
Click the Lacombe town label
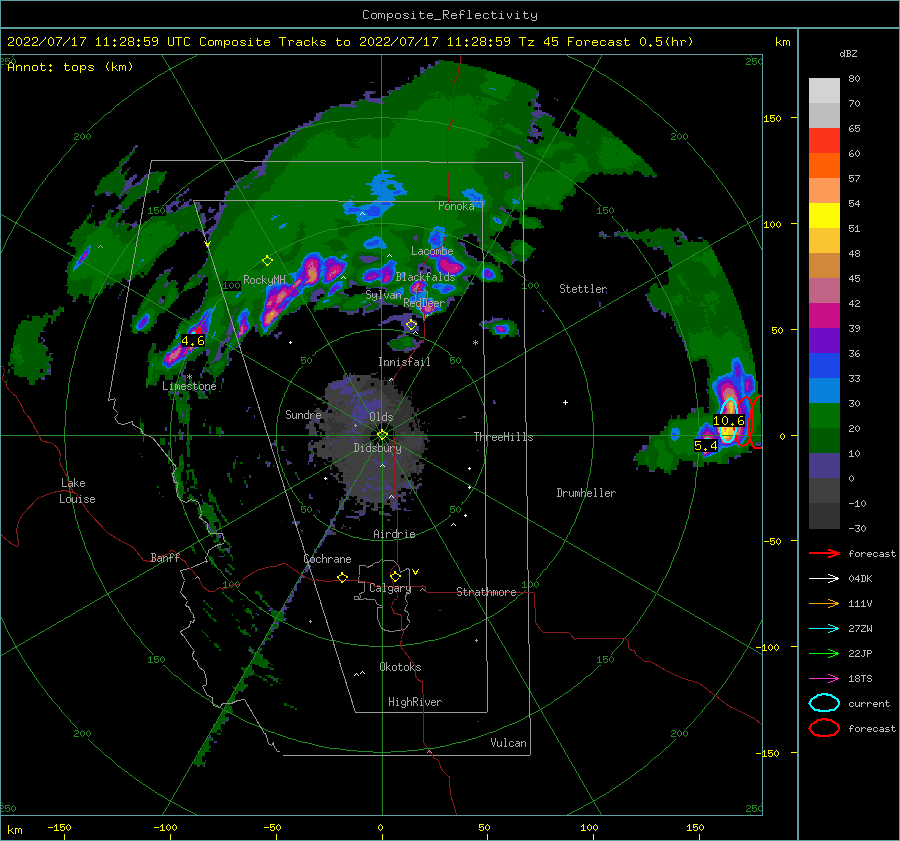pos(432,251)
